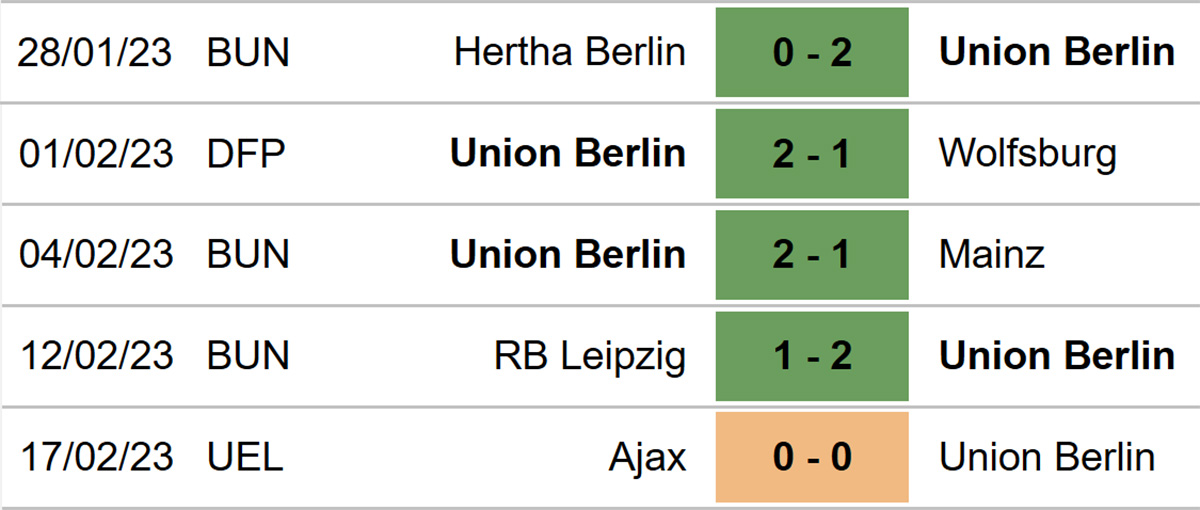Click the 0 - 2 Hertha Berlin score box

[x=812, y=52]
